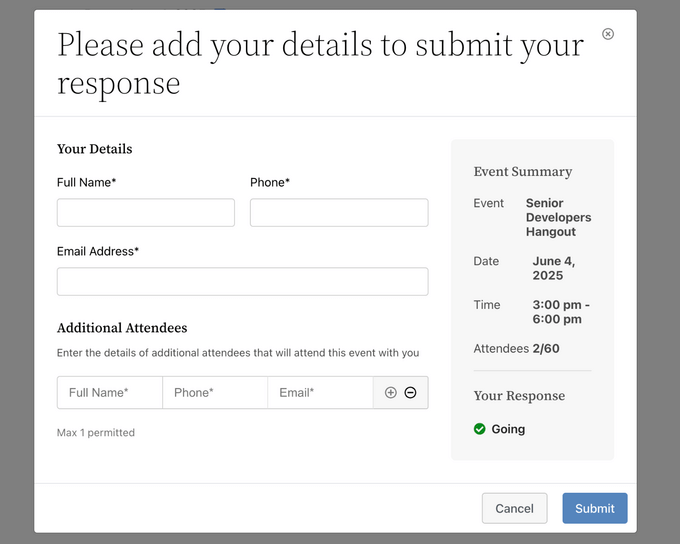The image size is (680, 544).
Task: Click the Senior Developers Hangout event name
Action: tap(558, 217)
